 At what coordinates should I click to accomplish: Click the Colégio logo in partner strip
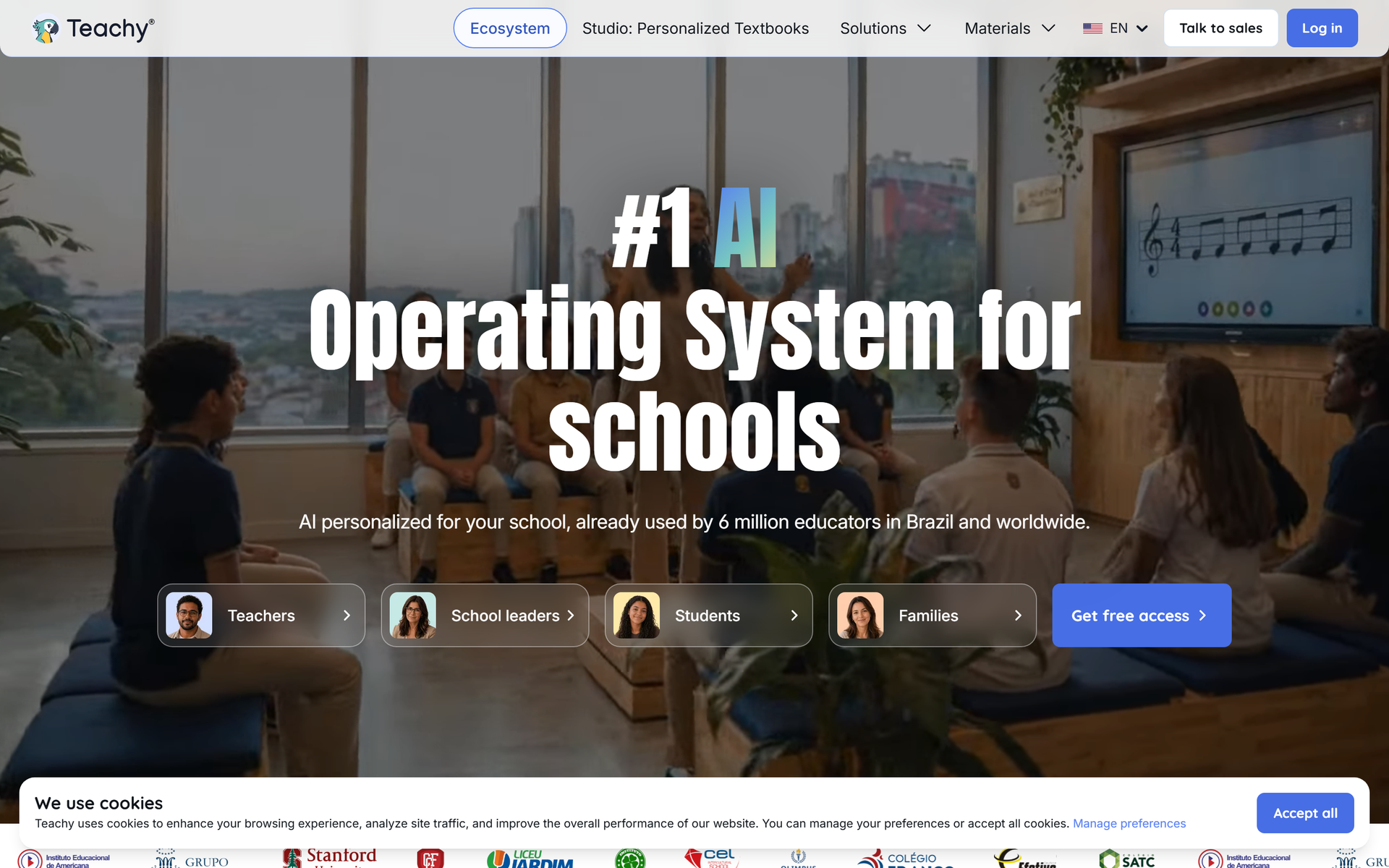point(906,859)
